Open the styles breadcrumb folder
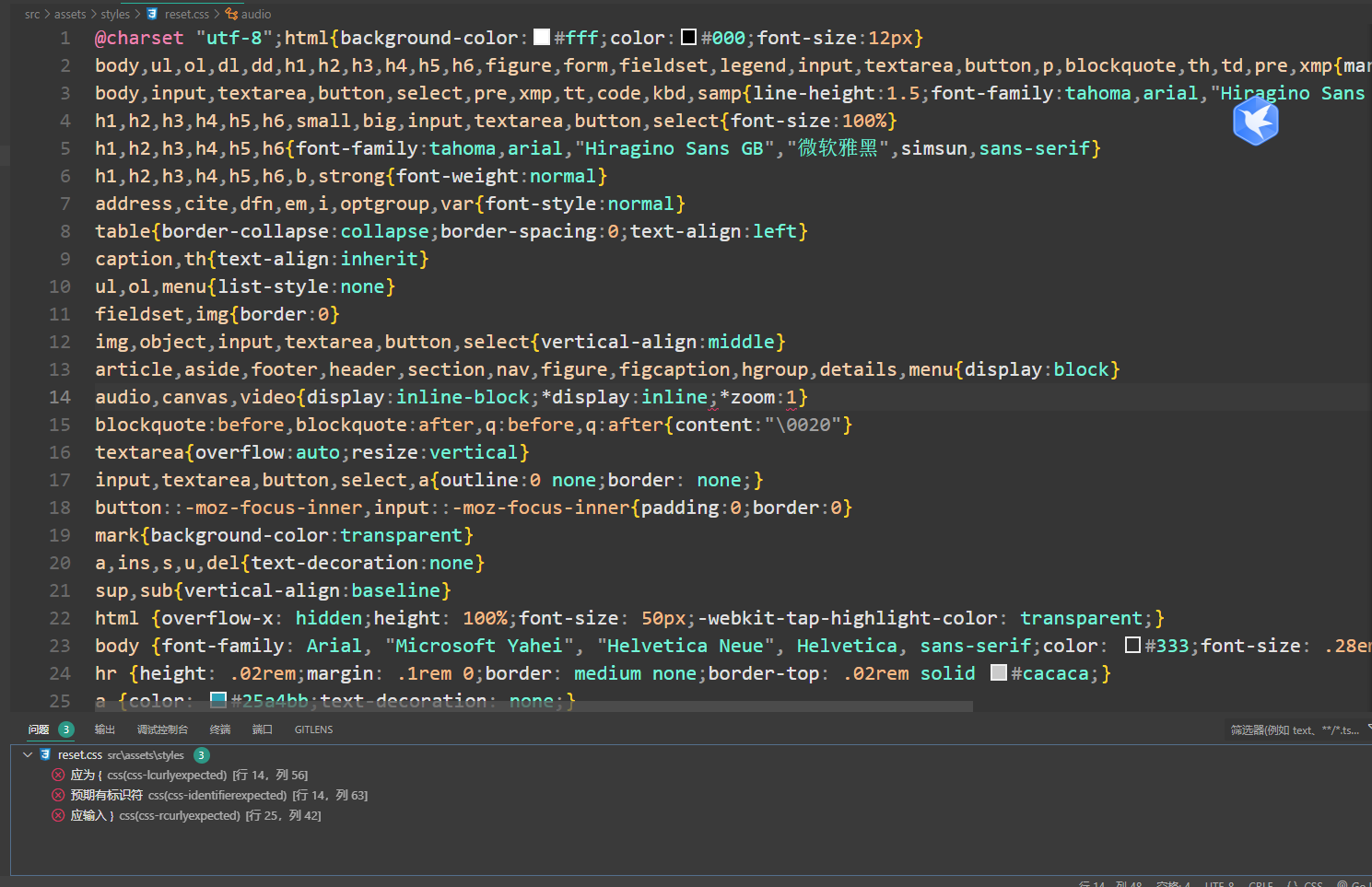The width and height of the screenshot is (1372, 887). point(115,14)
